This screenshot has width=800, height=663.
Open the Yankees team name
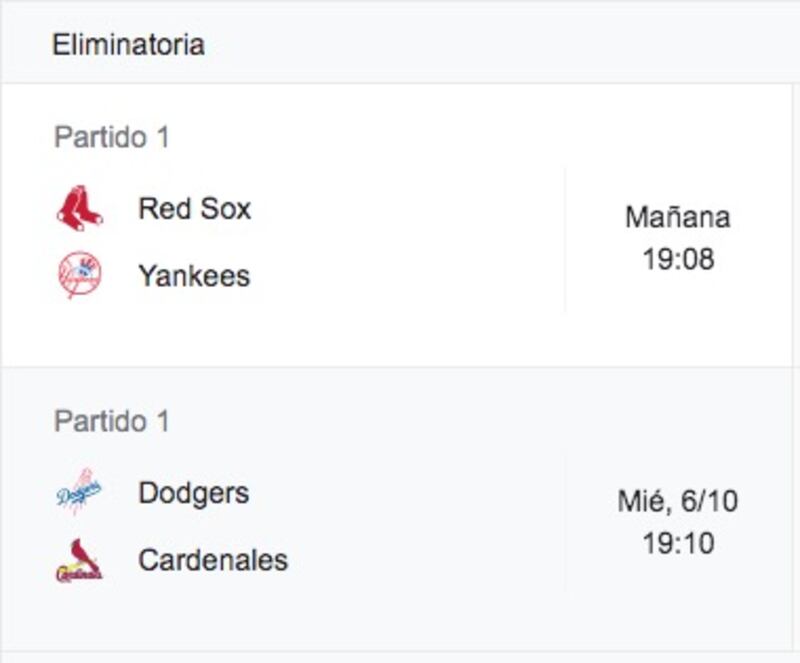click(194, 276)
